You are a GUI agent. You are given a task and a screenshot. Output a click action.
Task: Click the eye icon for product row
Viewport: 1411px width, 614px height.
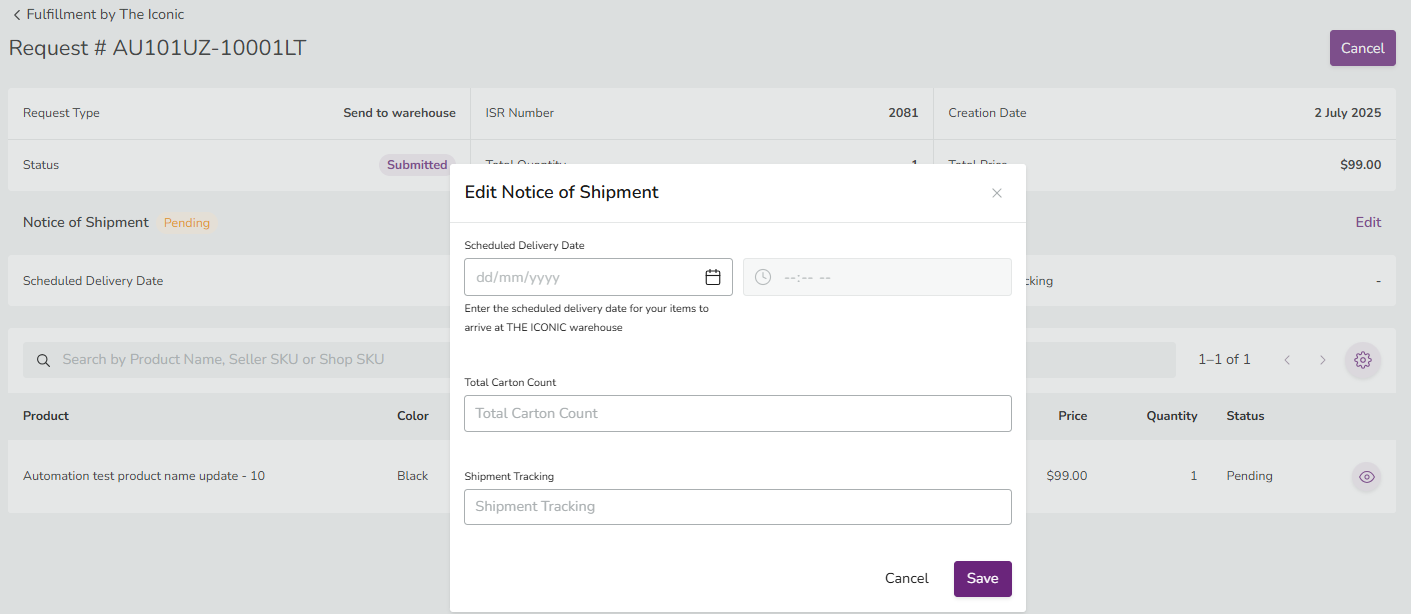(x=1366, y=477)
